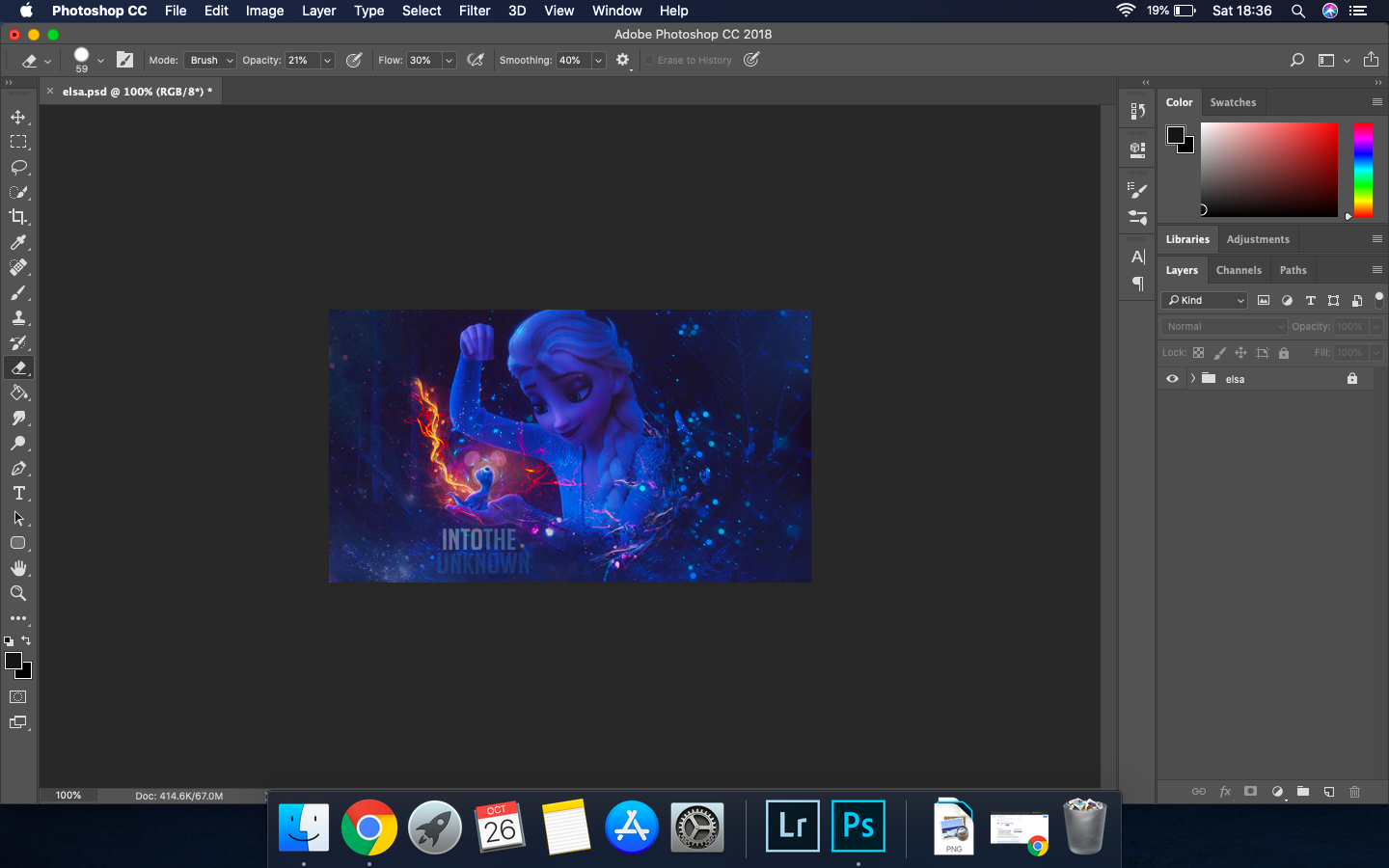Select the Rounded Rectangle shape tool
Image resolution: width=1389 pixels, height=868 pixels.
pyautogui.click(x=18, y=543)
